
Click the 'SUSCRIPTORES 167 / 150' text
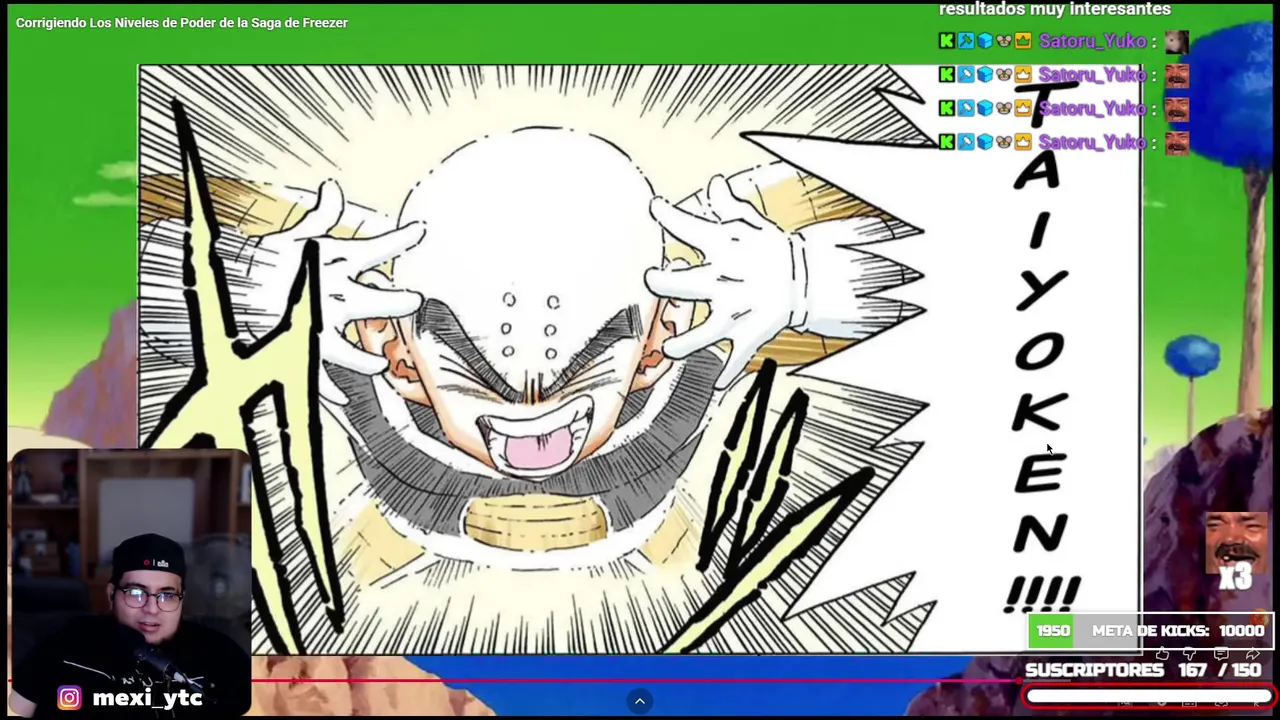click(x=1143, y=670)
